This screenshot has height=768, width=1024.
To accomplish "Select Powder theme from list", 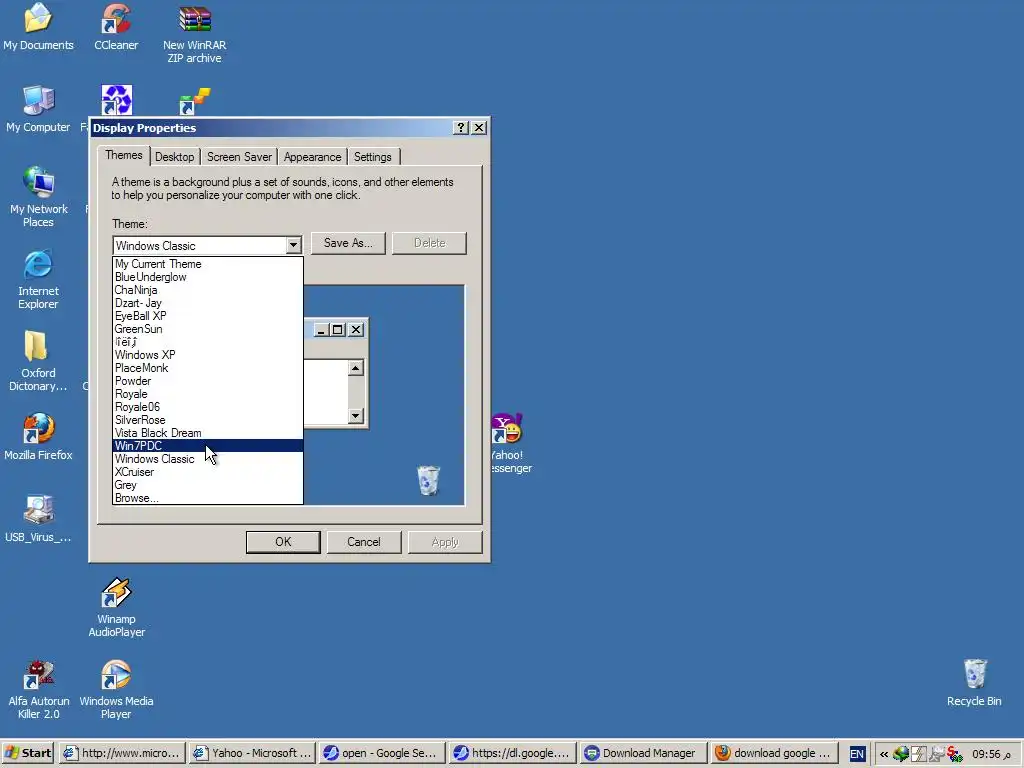I will (208, 381).
